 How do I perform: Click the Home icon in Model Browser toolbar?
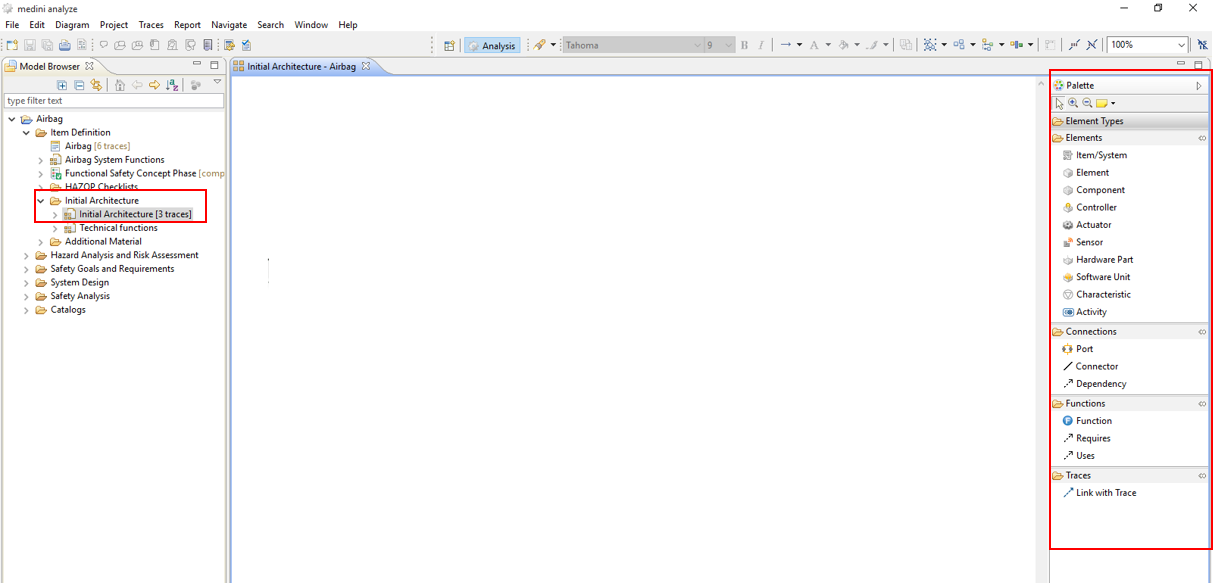click(x=120, y=86)
